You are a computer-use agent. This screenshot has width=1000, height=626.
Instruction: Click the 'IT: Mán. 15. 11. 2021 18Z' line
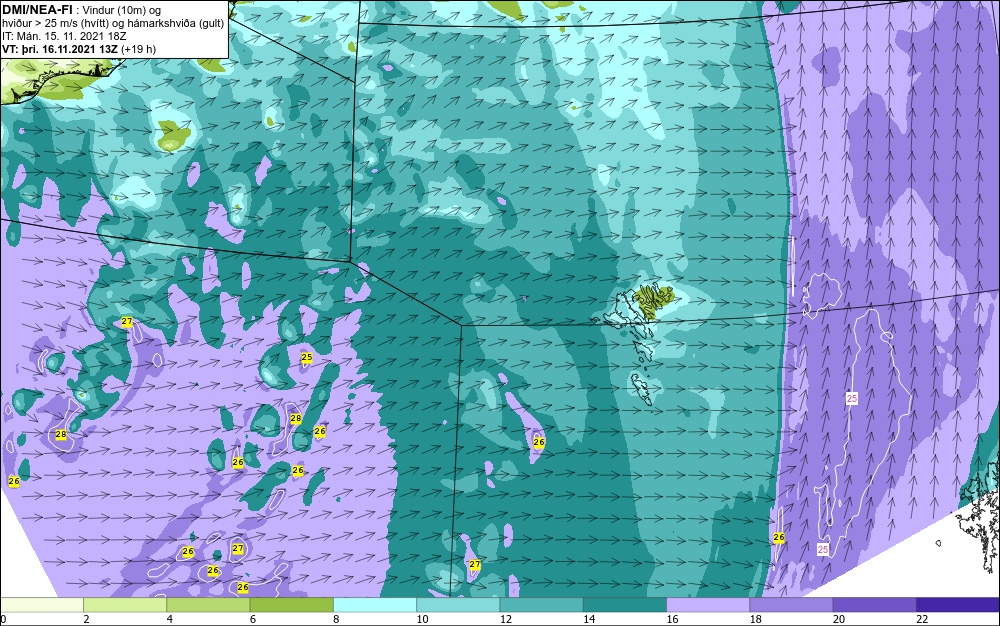[x=64, y=36]
